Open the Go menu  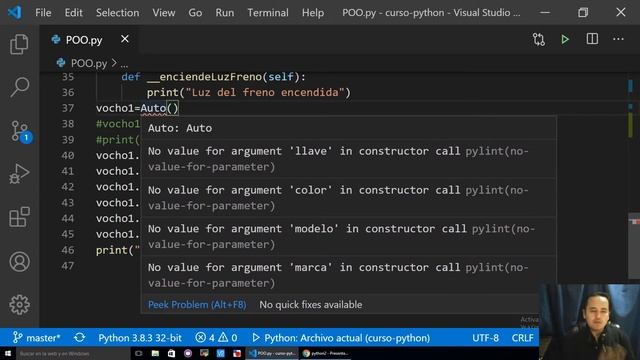point(195,13)
